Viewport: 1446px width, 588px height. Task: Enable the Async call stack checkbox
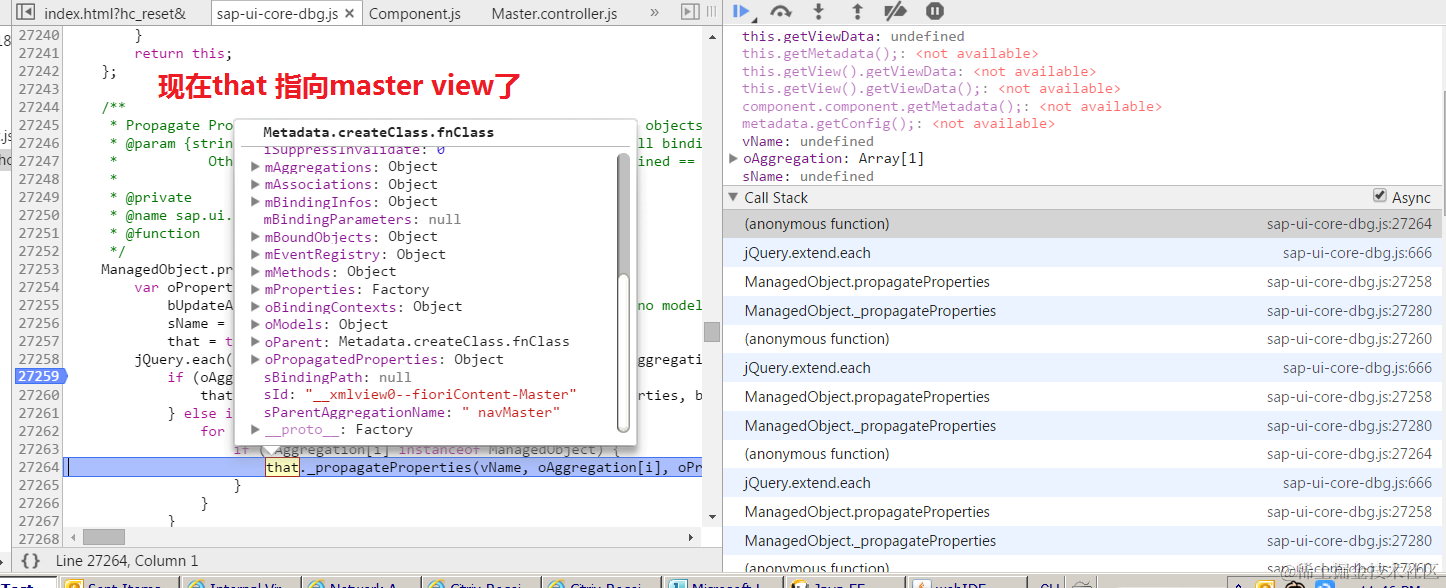point(1380,196)
